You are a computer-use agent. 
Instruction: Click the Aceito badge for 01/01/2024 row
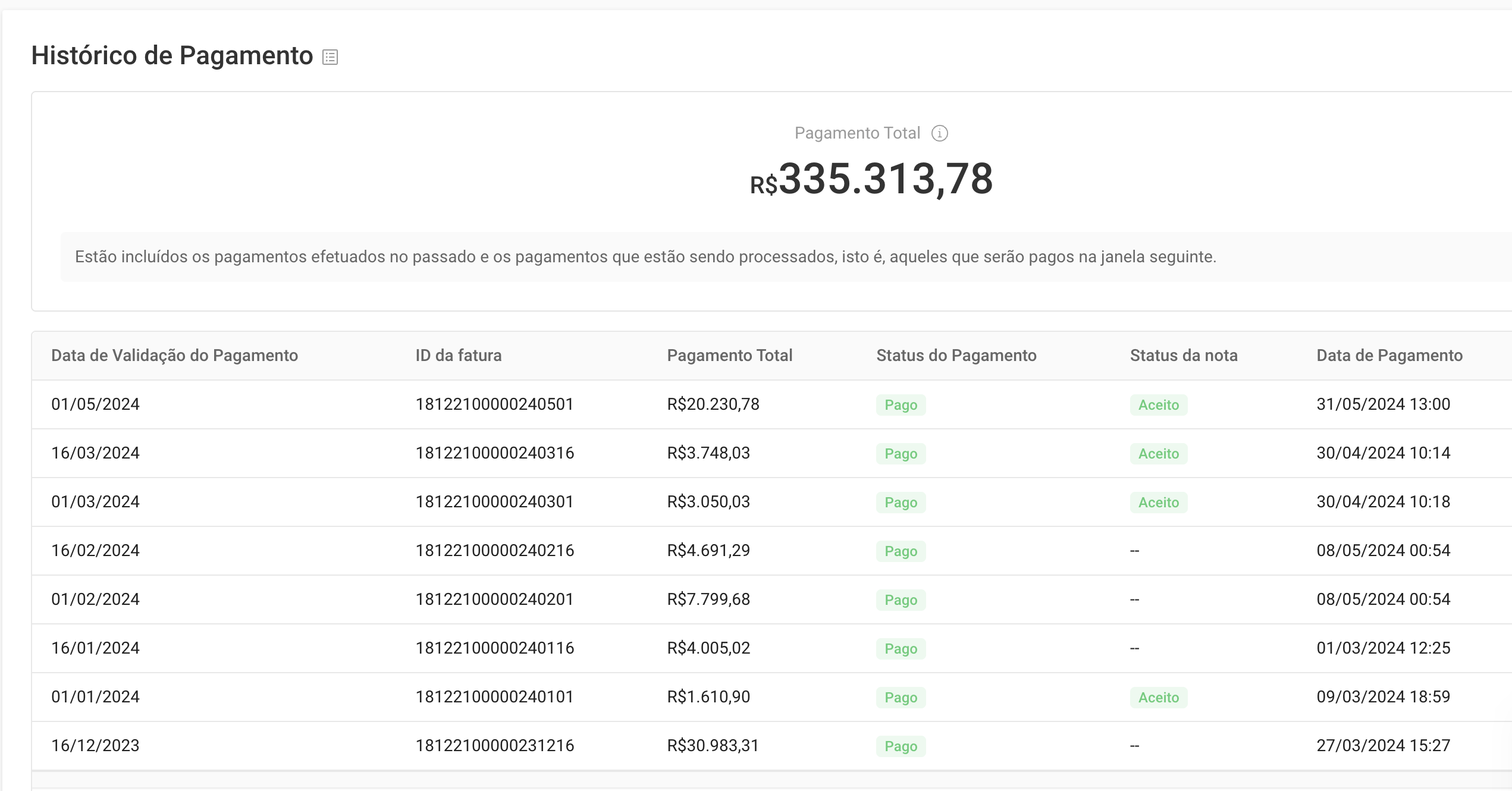point(1158,698)
